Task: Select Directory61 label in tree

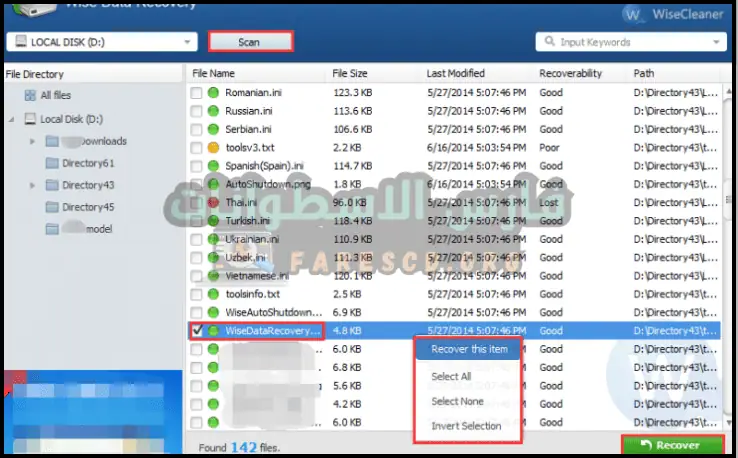Action: click(x=88, y=163)
